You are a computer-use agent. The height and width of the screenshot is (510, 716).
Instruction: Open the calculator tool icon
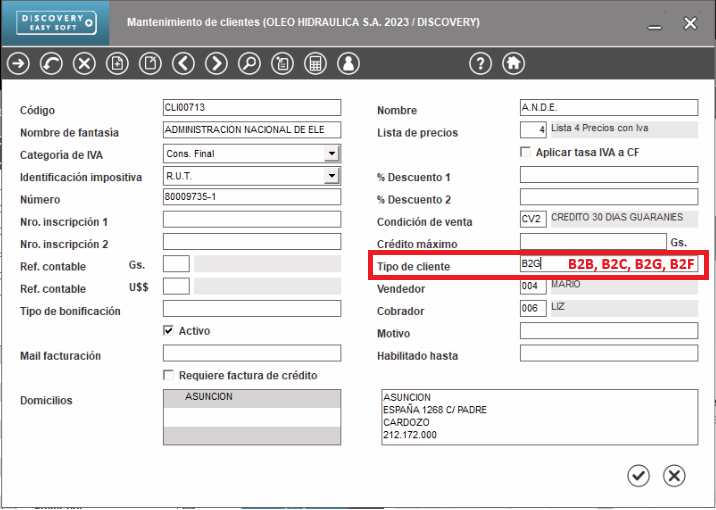pyautogui.click(x=315, y=64)
